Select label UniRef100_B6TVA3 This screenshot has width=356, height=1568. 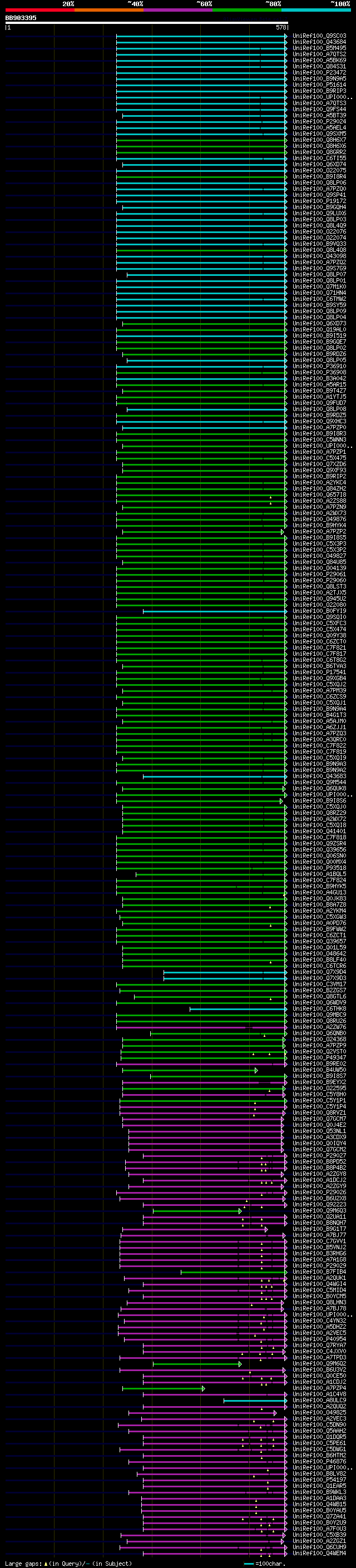coord(319,666)
